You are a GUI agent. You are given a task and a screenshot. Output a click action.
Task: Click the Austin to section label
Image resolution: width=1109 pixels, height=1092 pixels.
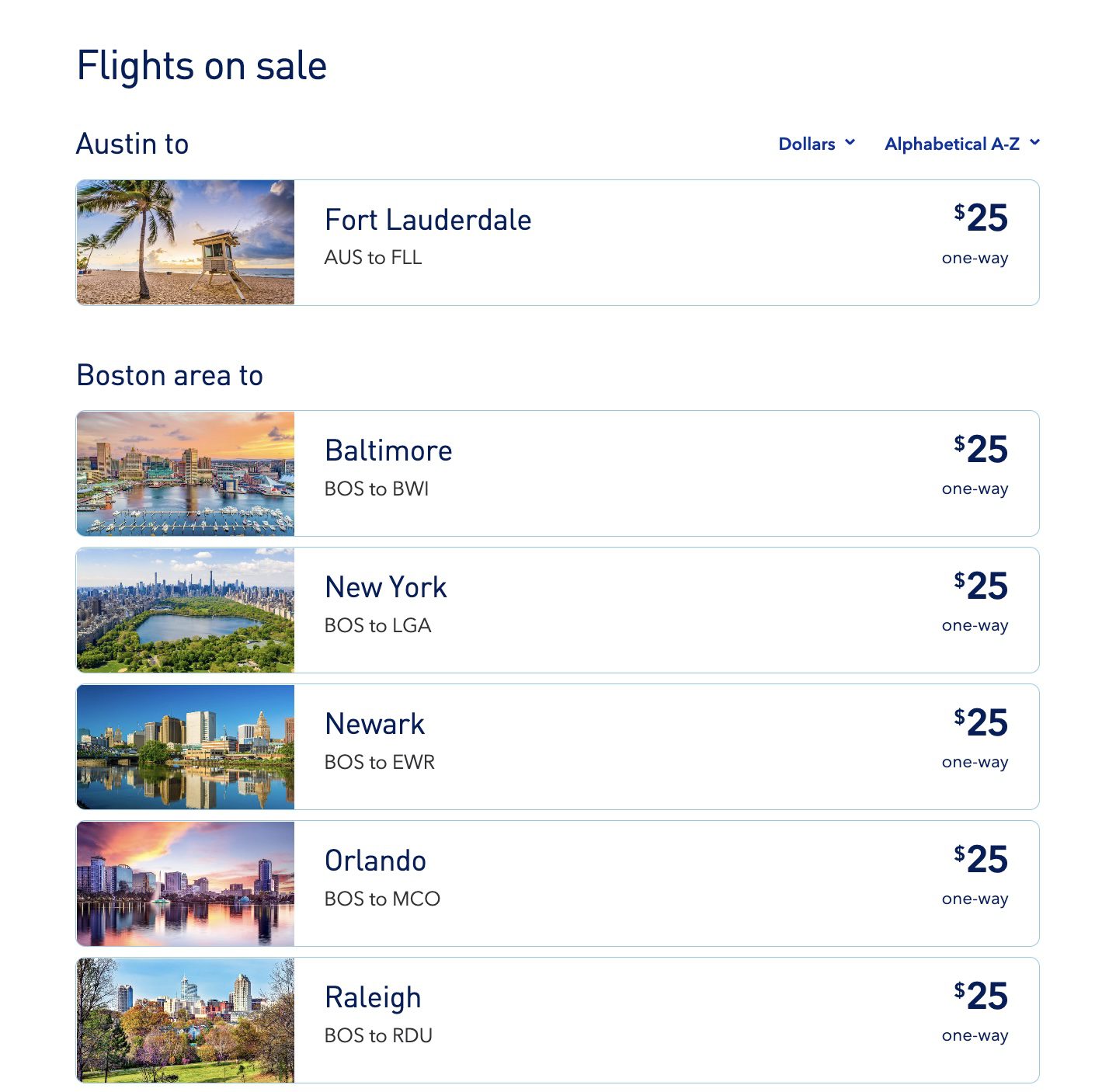(x=132, y=143)
